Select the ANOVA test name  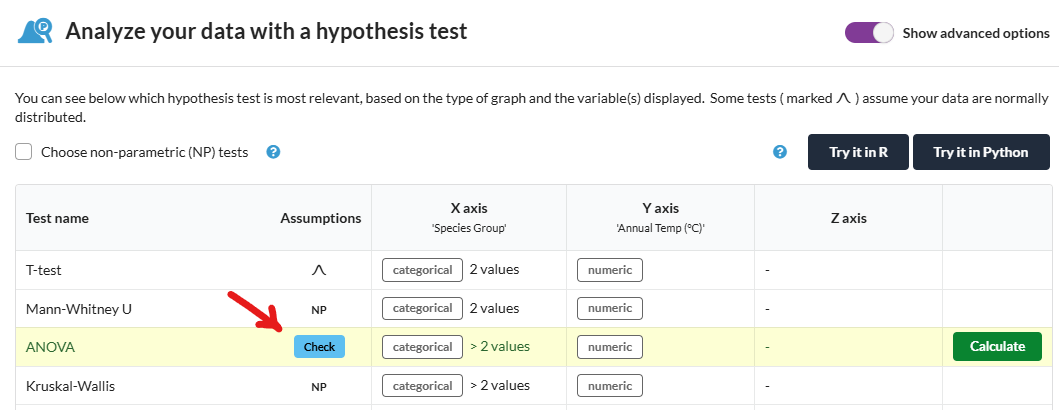(x=51, y=347)
